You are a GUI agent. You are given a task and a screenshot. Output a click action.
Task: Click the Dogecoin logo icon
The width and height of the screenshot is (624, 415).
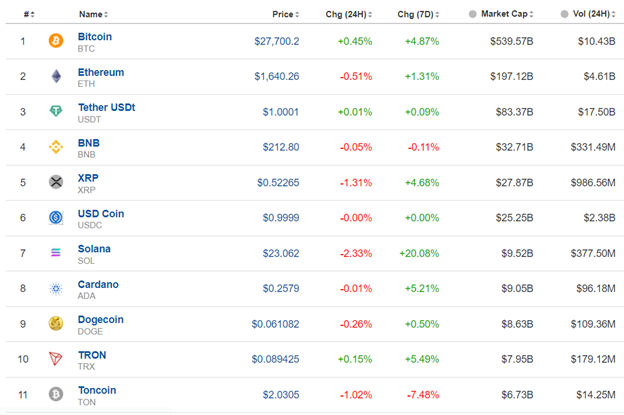click(x=56, y=323)
